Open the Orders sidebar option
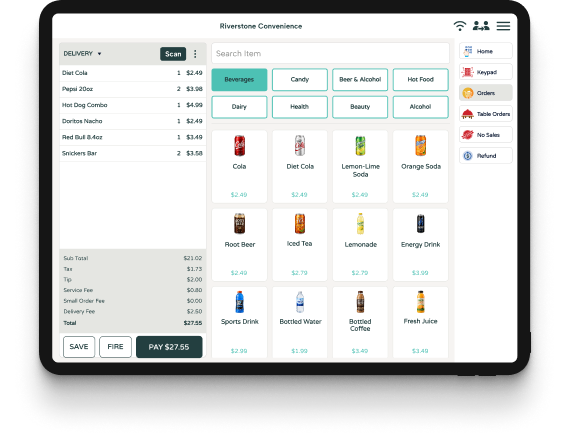This screenshot has height=437, width=570. (486, 93)
